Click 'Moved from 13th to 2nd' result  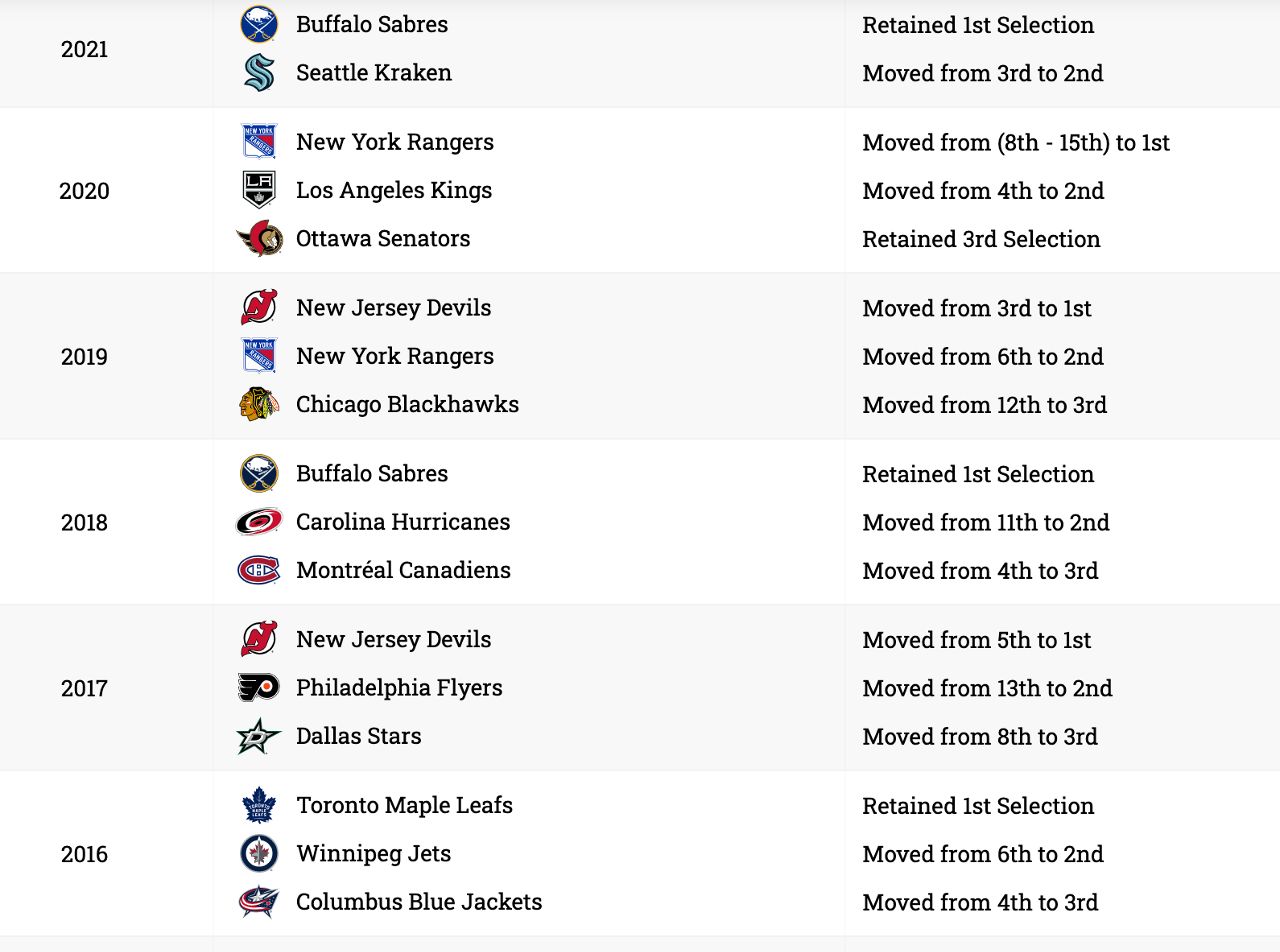987,688
